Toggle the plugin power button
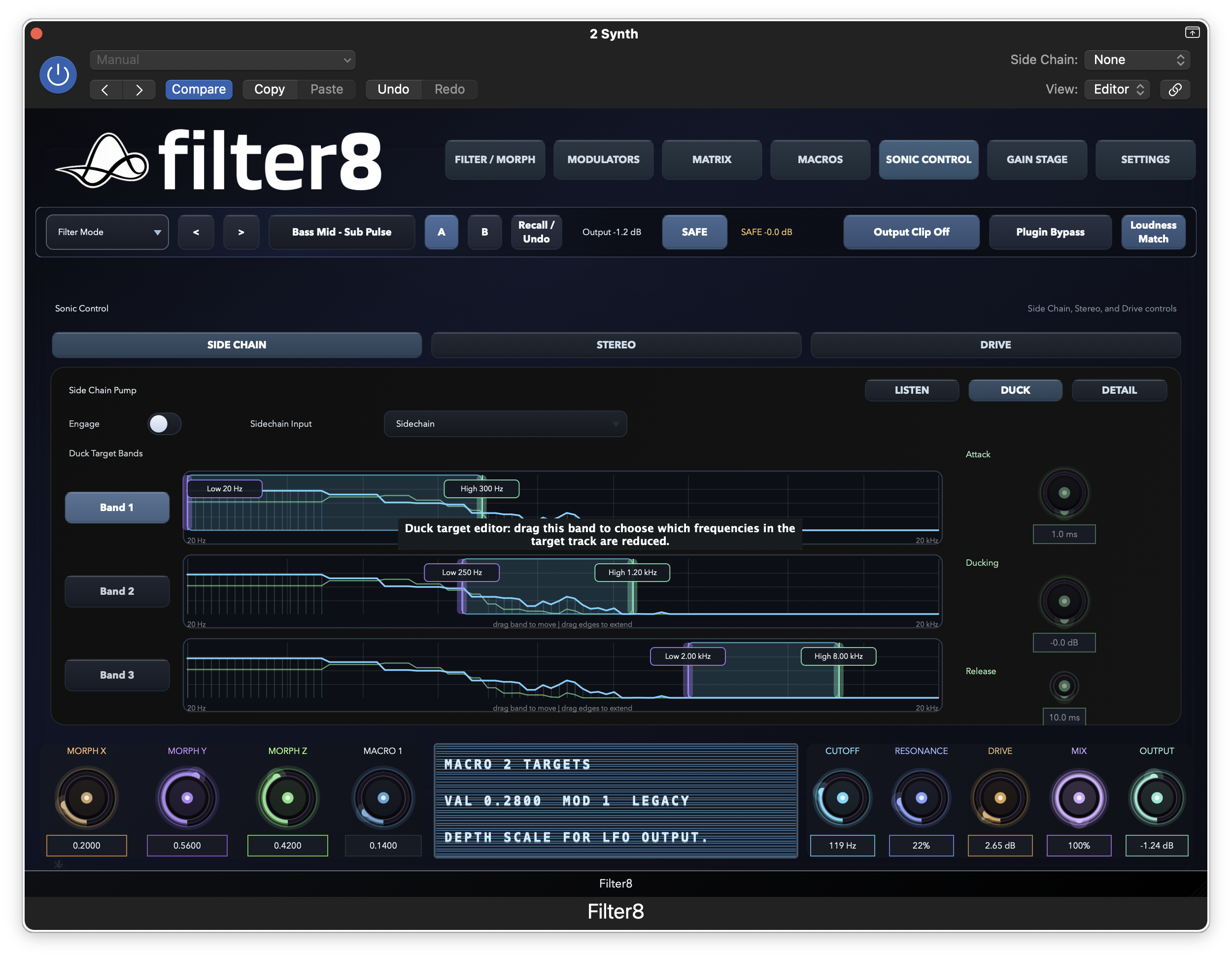Viewport: 1232px width, 959px height. click(x=58, y=74)
